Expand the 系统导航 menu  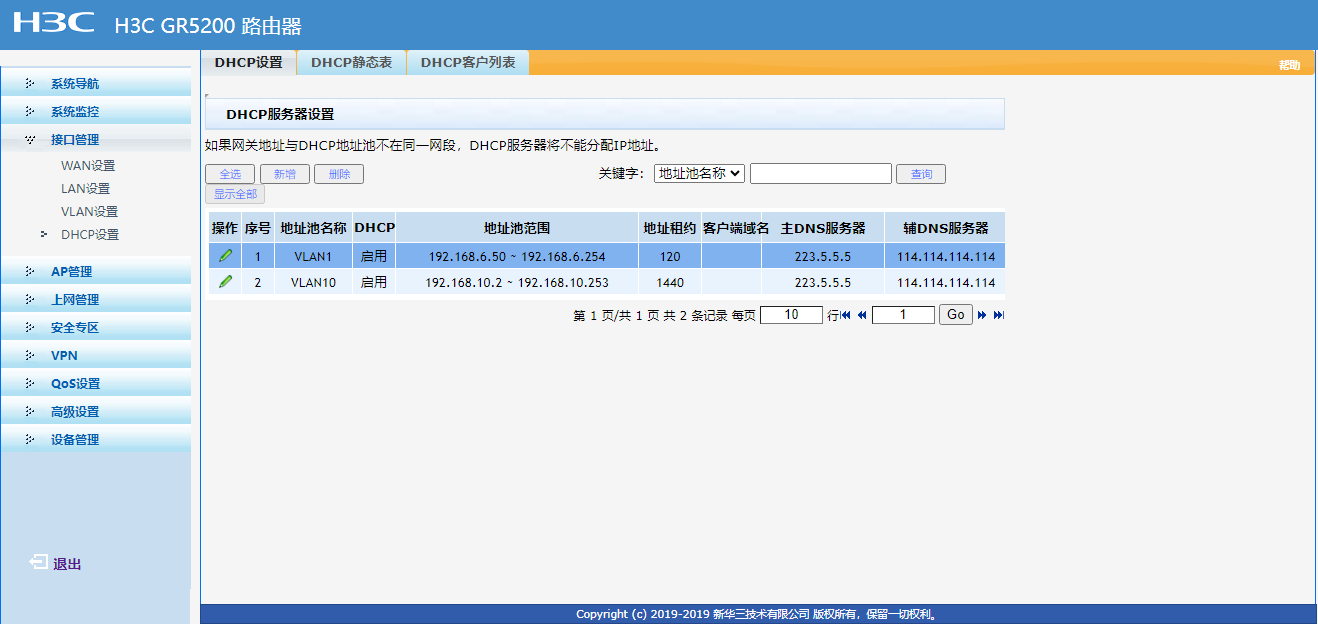point(95,84)
